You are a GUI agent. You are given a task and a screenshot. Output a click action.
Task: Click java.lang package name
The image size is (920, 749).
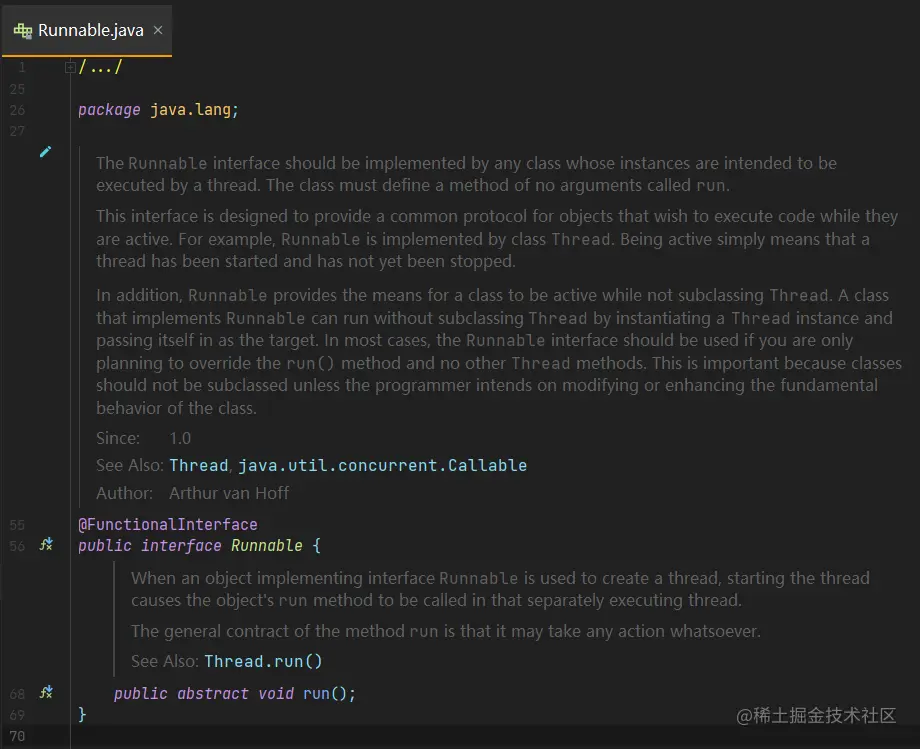[190, 110]
